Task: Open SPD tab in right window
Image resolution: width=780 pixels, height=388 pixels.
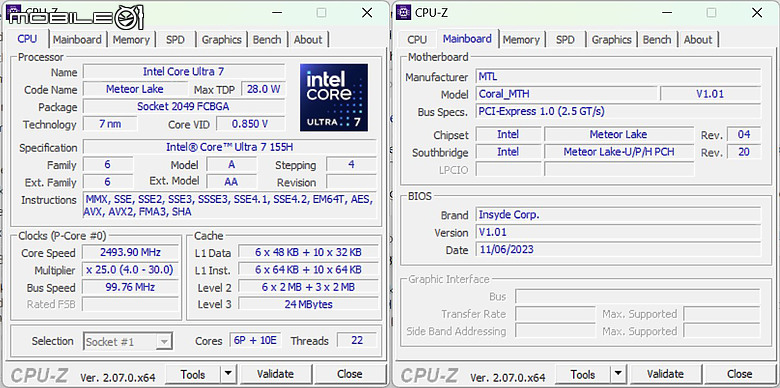Action: pyautogui.click(x=565, y=40)
